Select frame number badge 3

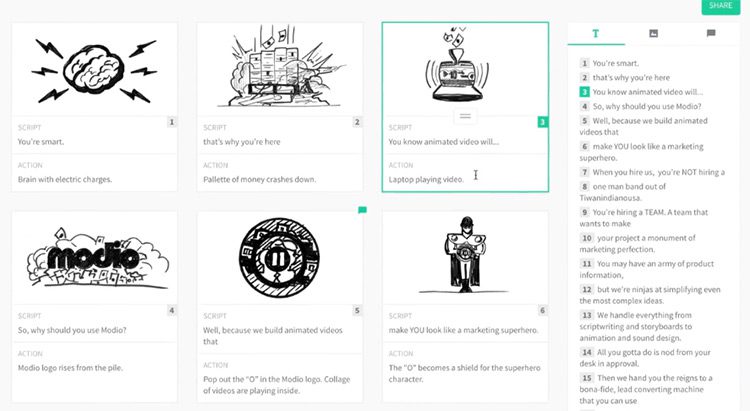point(542,122)
